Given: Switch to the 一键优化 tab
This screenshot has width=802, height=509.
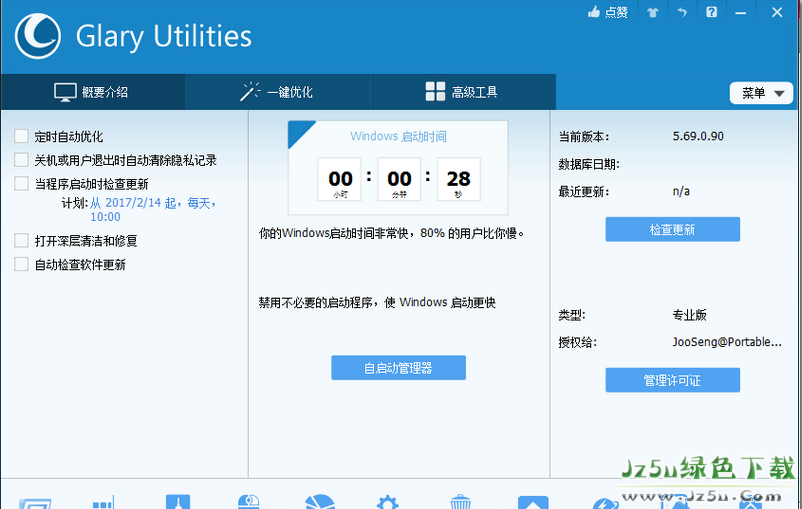Looking at the screenshot, I should (278, 92).
